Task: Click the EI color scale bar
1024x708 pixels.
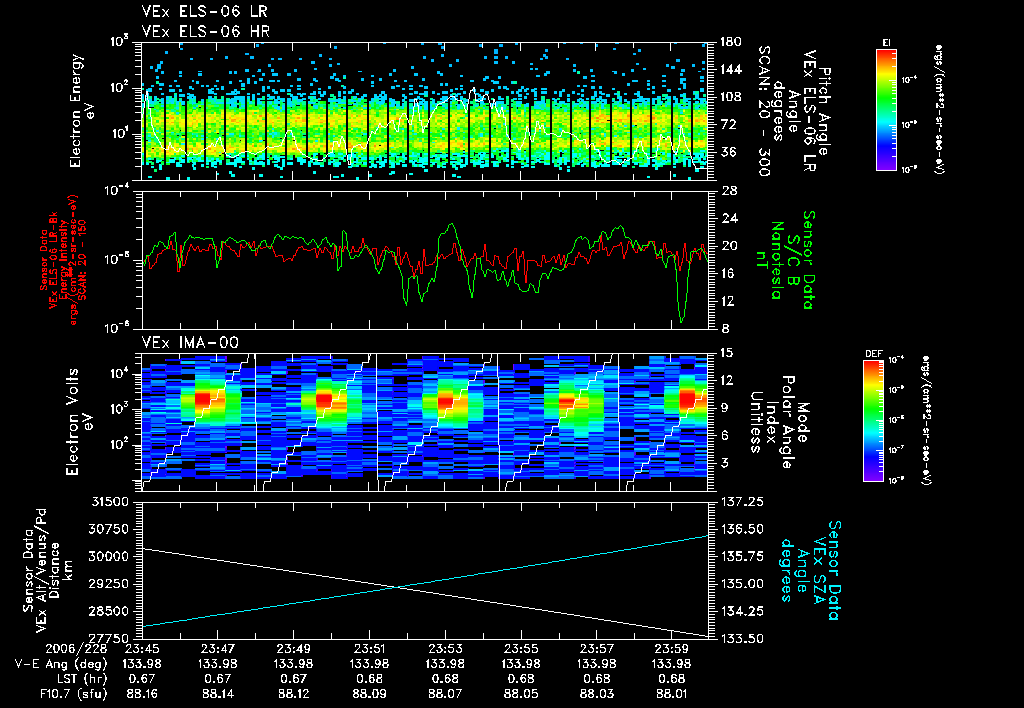Action: tap(886, 109)
